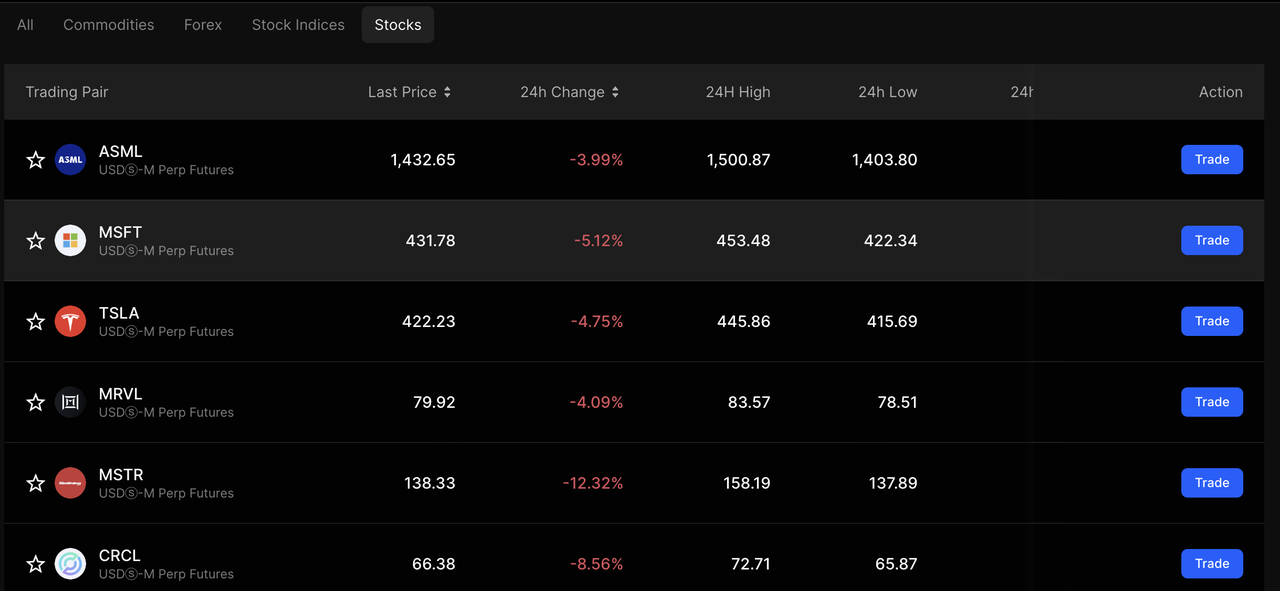Click the Microsoft logo icon

pos(70,241)
